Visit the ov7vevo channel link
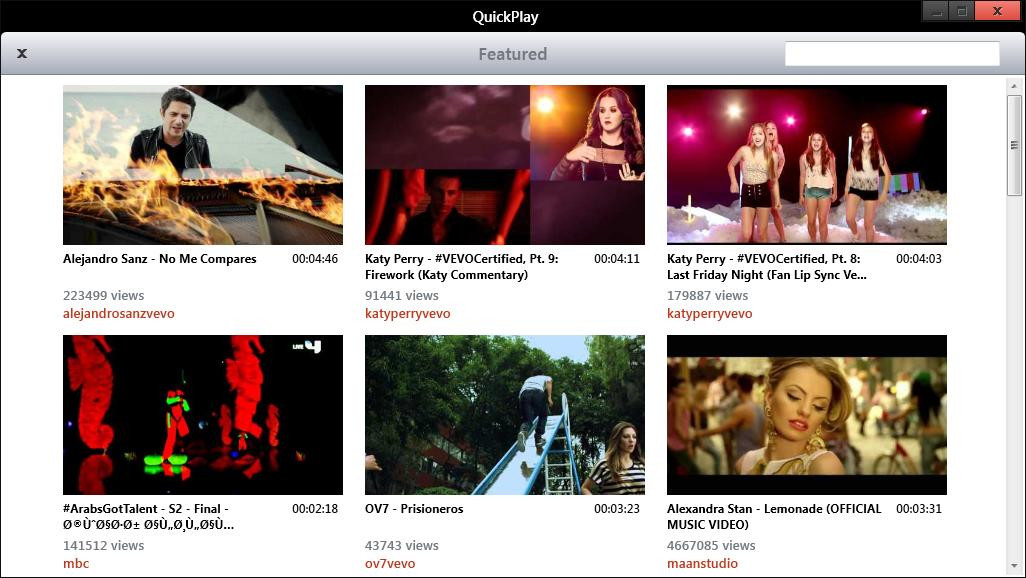Image resolution: width=1026 pixels, height=578 pixels. coord(390,564)
